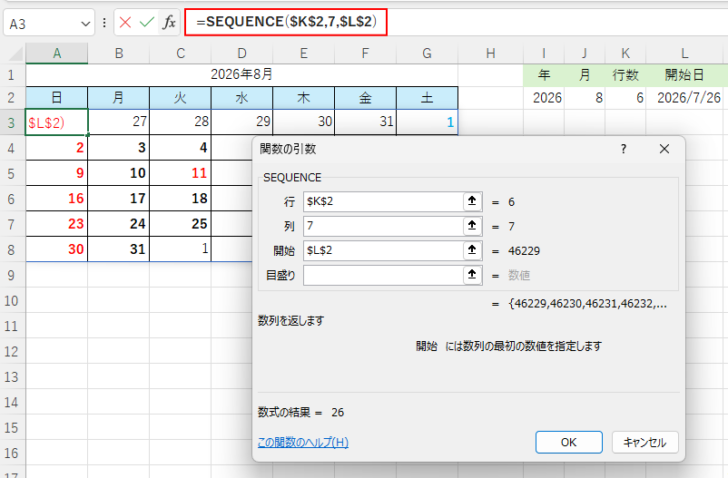Click calendar cell with 29
This screenshot has width=728, height=478.
coord(242,123)
